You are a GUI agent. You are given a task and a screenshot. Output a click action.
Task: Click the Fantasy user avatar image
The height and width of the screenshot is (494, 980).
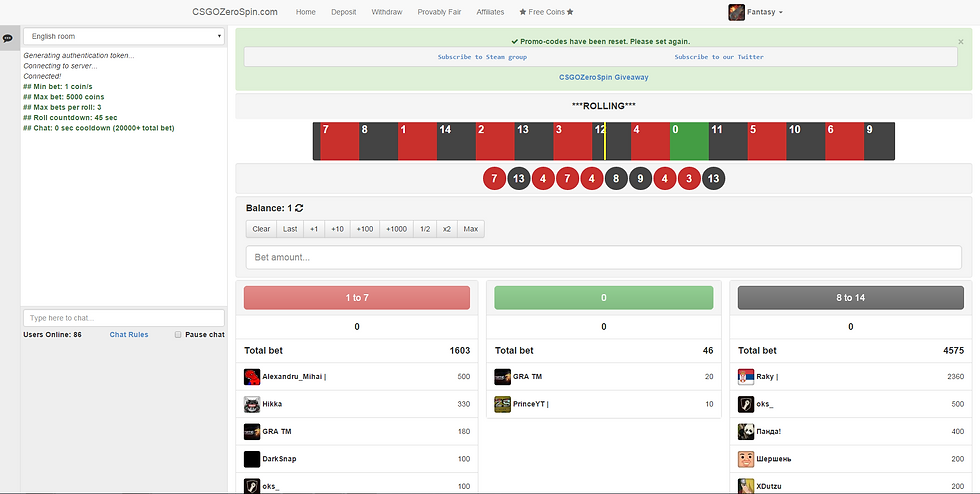click(736, 12)
